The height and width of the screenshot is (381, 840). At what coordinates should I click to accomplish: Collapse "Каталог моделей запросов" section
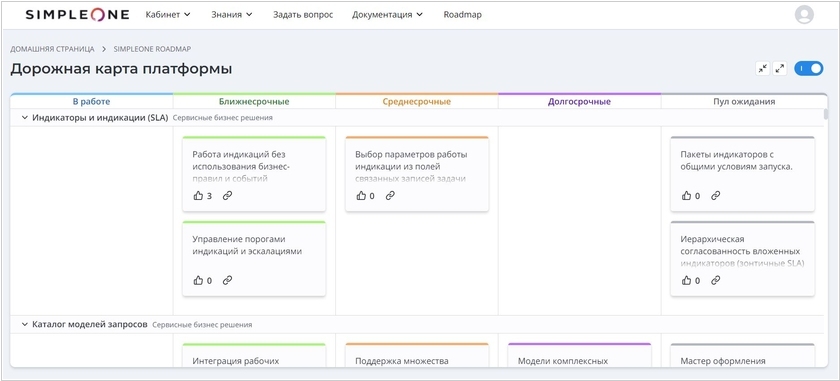click(x=25, y=324)
